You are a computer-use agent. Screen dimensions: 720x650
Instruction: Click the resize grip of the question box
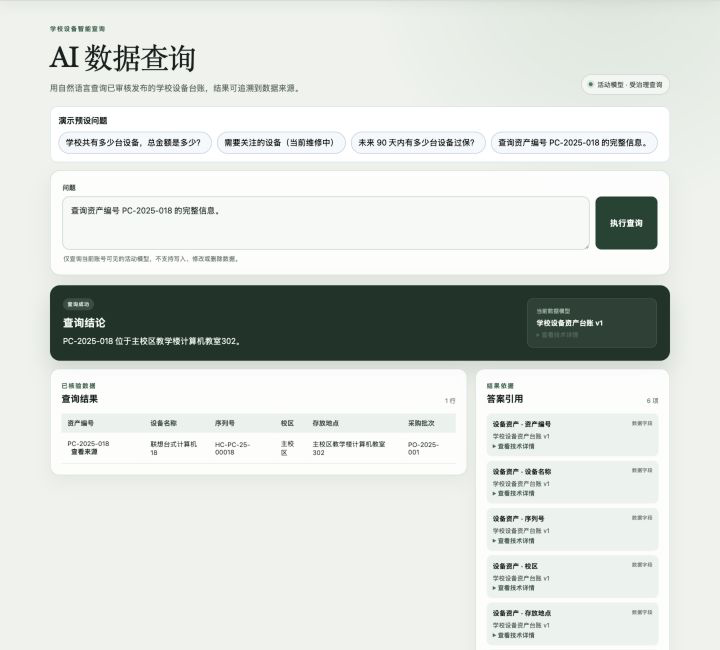tap(586, 247)
